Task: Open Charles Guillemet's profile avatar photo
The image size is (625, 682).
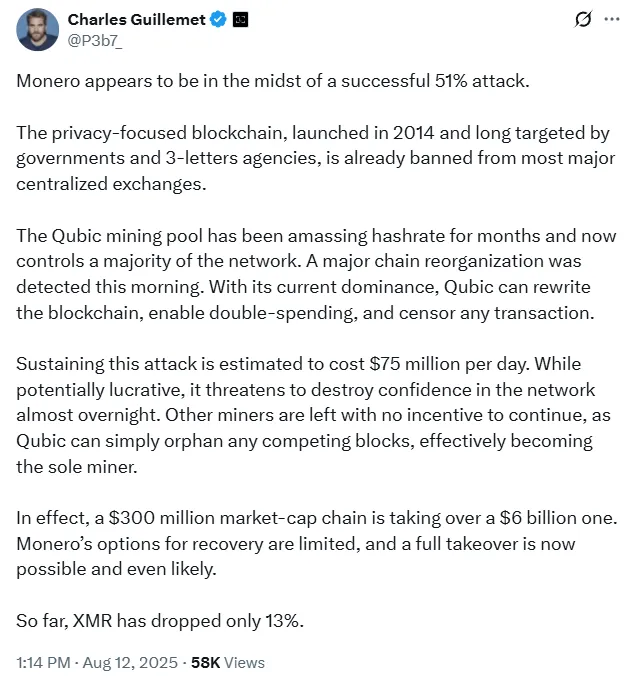Action: pos(37,30)
